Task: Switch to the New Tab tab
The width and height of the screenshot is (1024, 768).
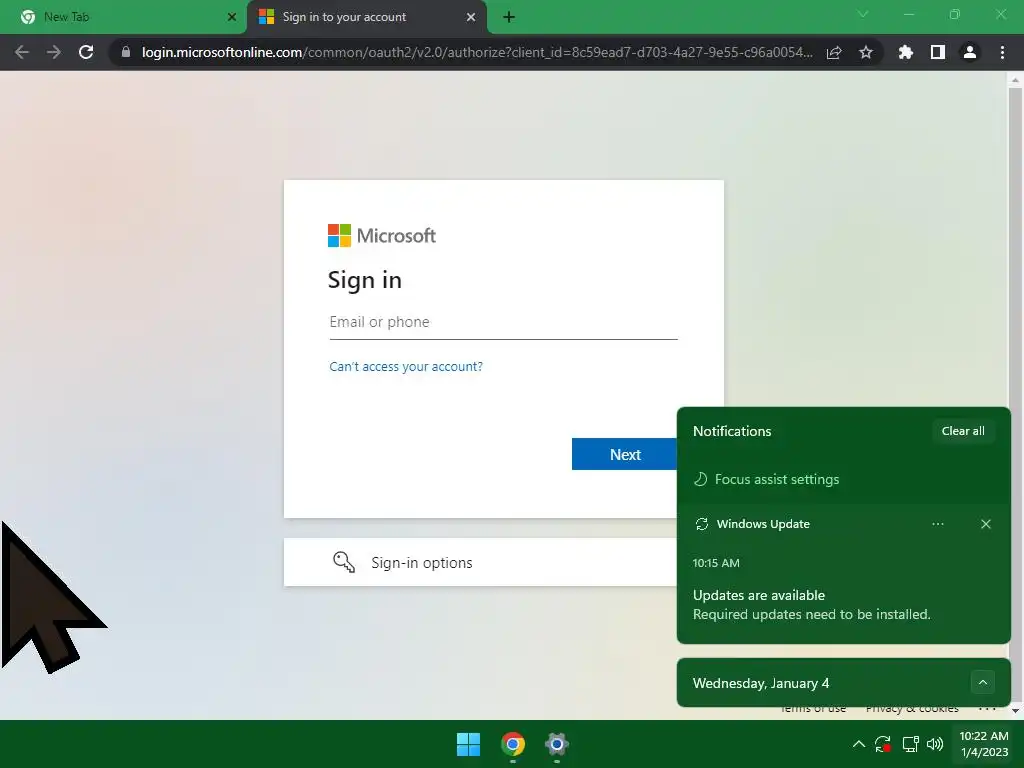Action: coord(123,17)
